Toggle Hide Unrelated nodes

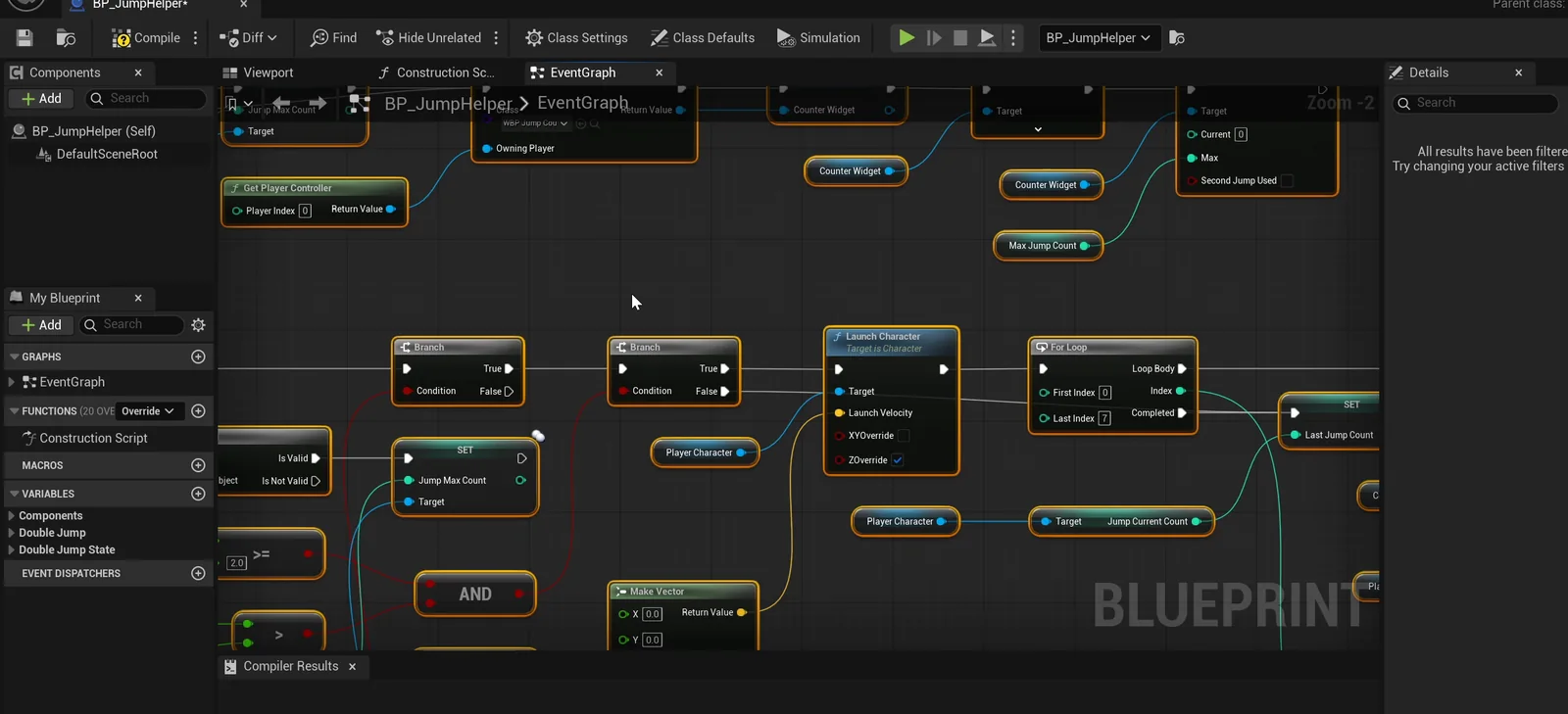(428, 38)
